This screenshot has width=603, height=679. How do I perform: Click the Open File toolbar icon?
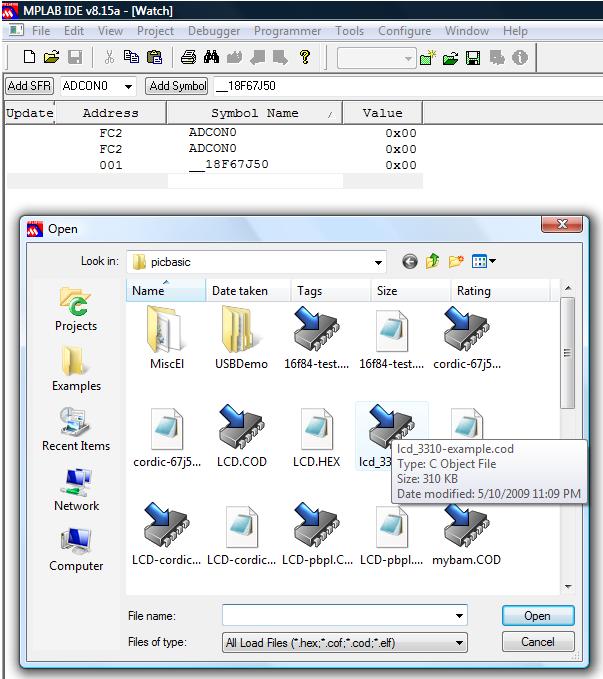[x=52, y=57]
